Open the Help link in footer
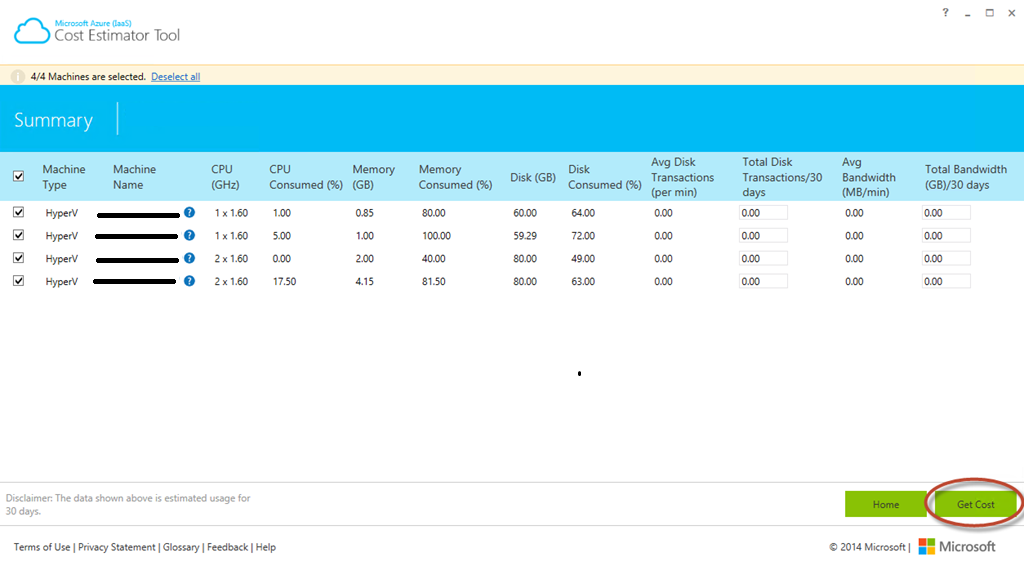 266,547
